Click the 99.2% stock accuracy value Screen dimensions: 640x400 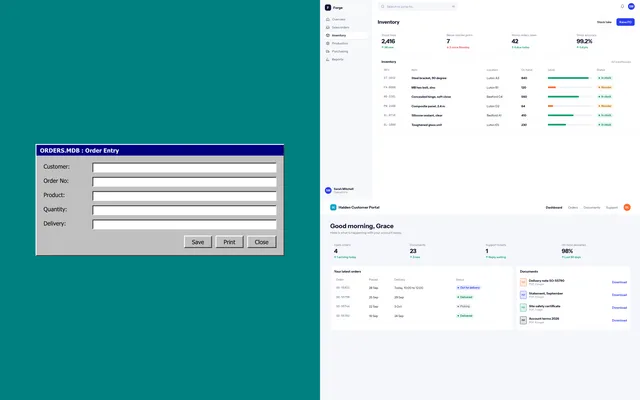(584, 41)
